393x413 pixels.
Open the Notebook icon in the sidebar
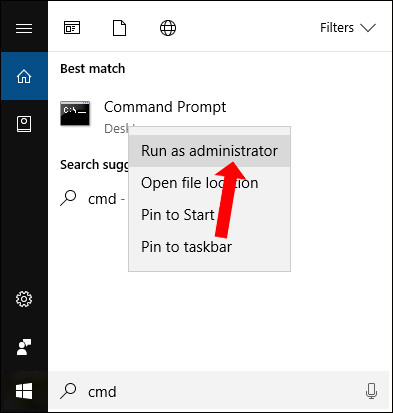click(24, 124)
